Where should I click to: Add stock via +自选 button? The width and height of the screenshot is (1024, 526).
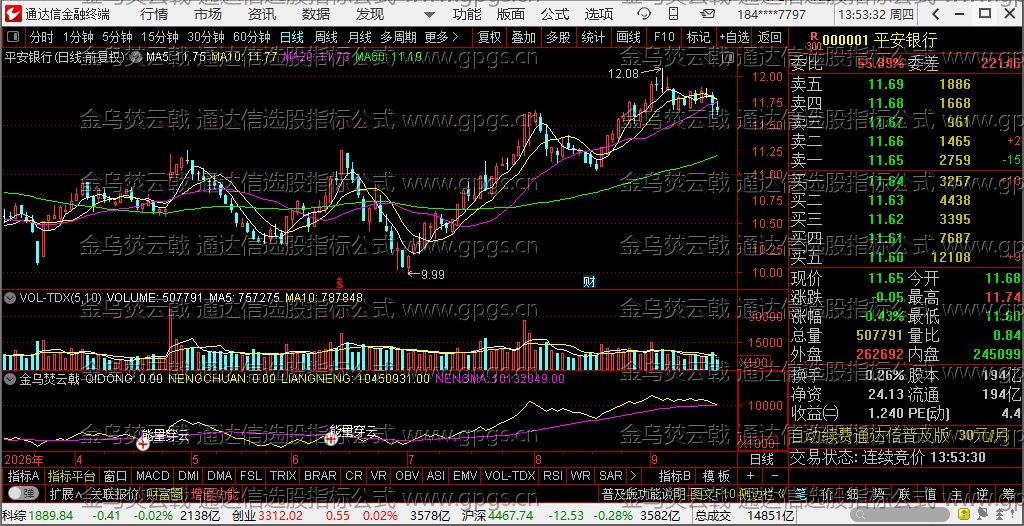tap(735, 37)
